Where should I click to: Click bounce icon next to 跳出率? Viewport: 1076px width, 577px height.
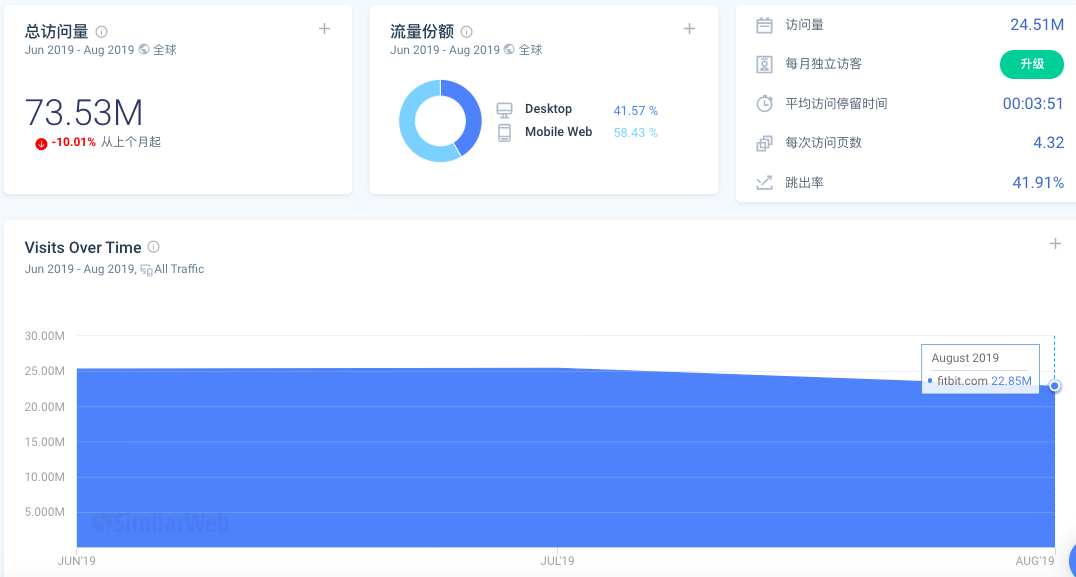[x=764, y=182]
